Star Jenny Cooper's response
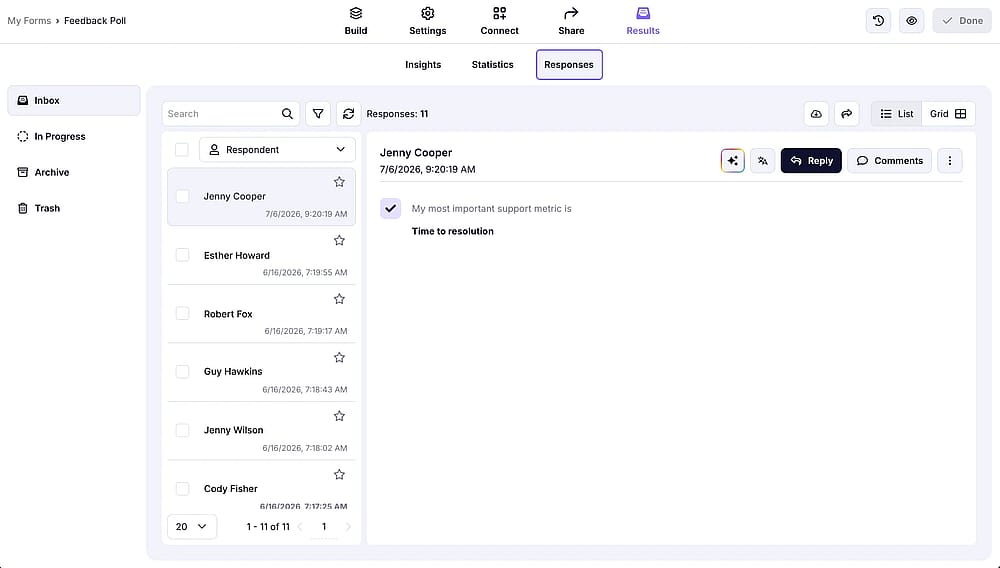The image size is (1000, 568). [x=339, y=182]
